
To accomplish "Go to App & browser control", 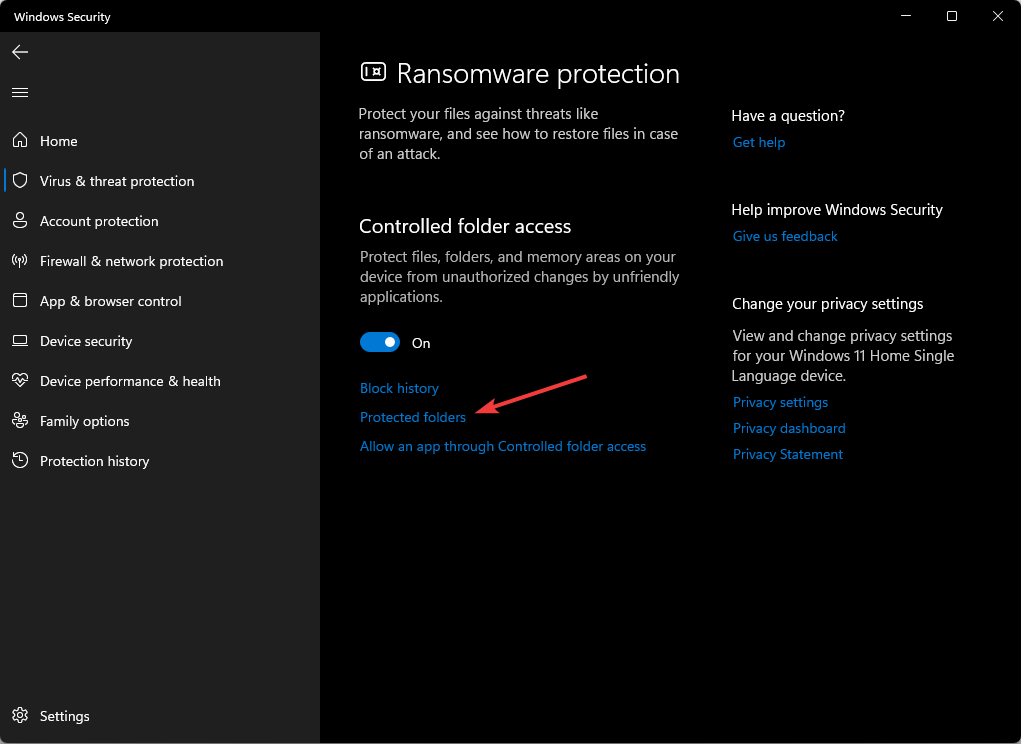I will pos(110,301).
